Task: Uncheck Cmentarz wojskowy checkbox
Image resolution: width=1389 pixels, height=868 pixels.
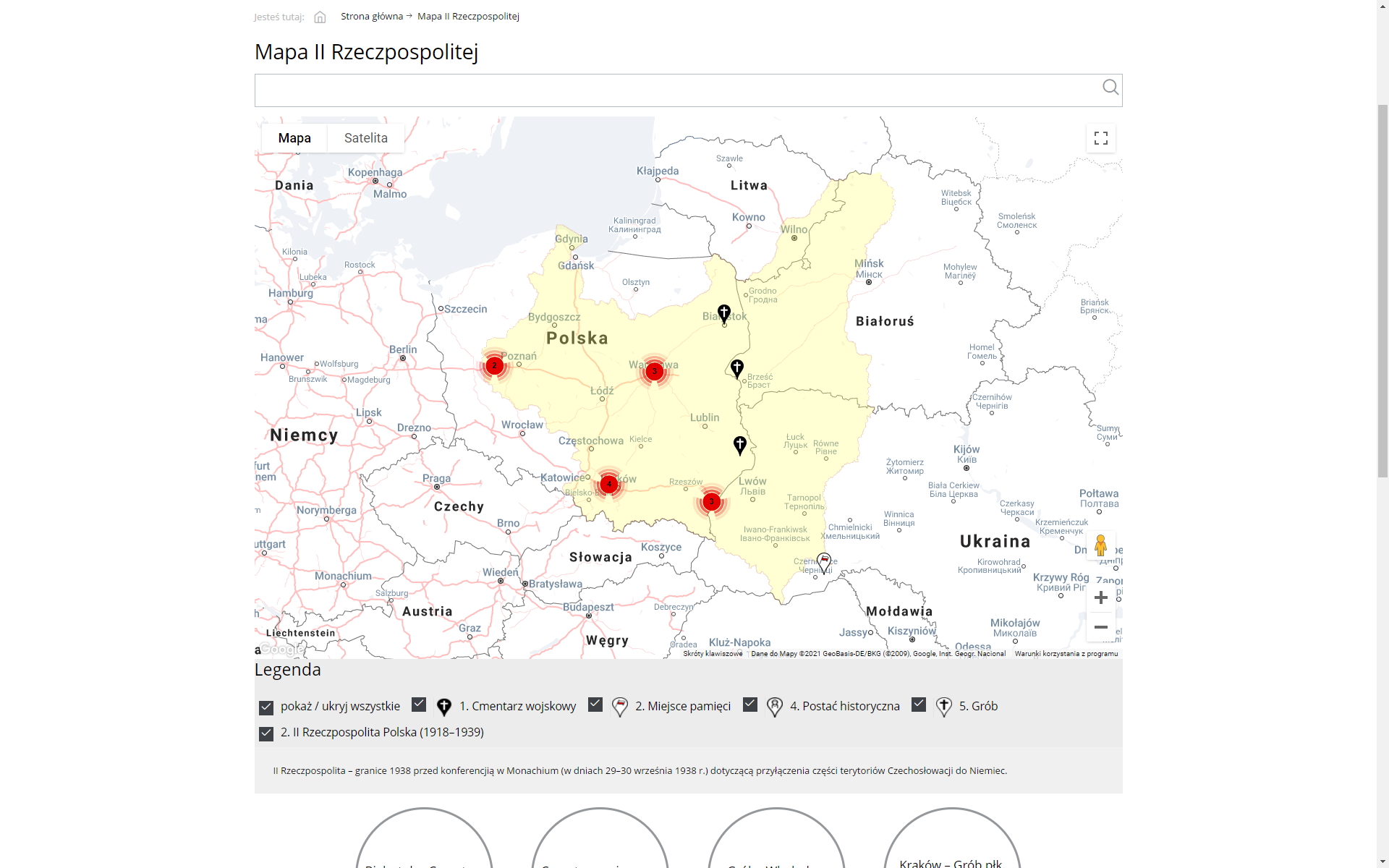Action: pyautogui.click(x=419, y=705)
